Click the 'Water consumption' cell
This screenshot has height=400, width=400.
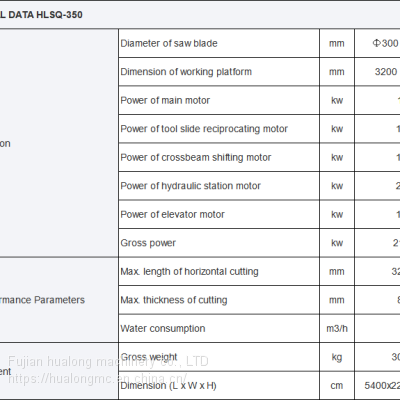219,329
